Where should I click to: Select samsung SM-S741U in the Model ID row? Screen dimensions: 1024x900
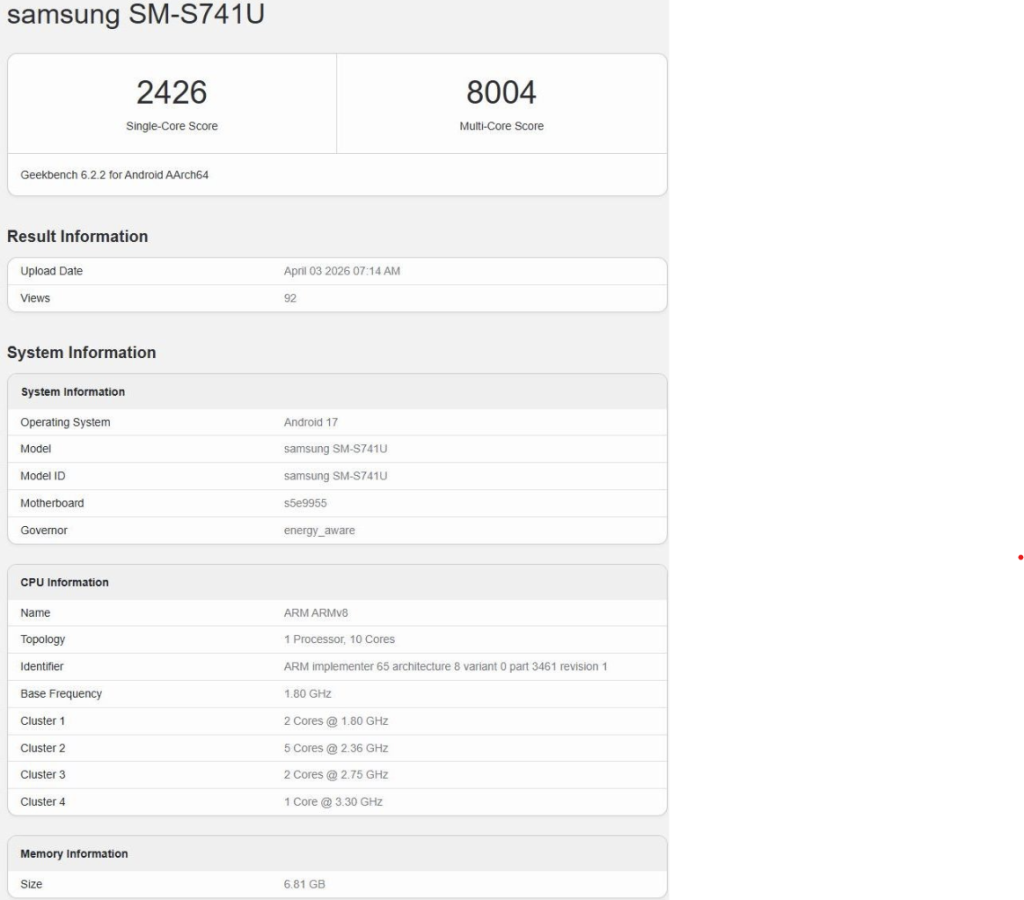pyautogui.click(x=335, y=476)
